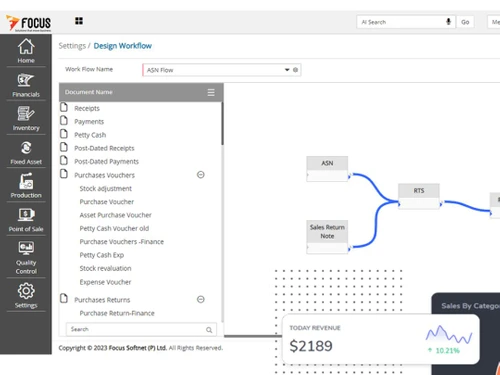Click the Design Workflow breadcrumb
500x375 pixels.
click(122, 46)
